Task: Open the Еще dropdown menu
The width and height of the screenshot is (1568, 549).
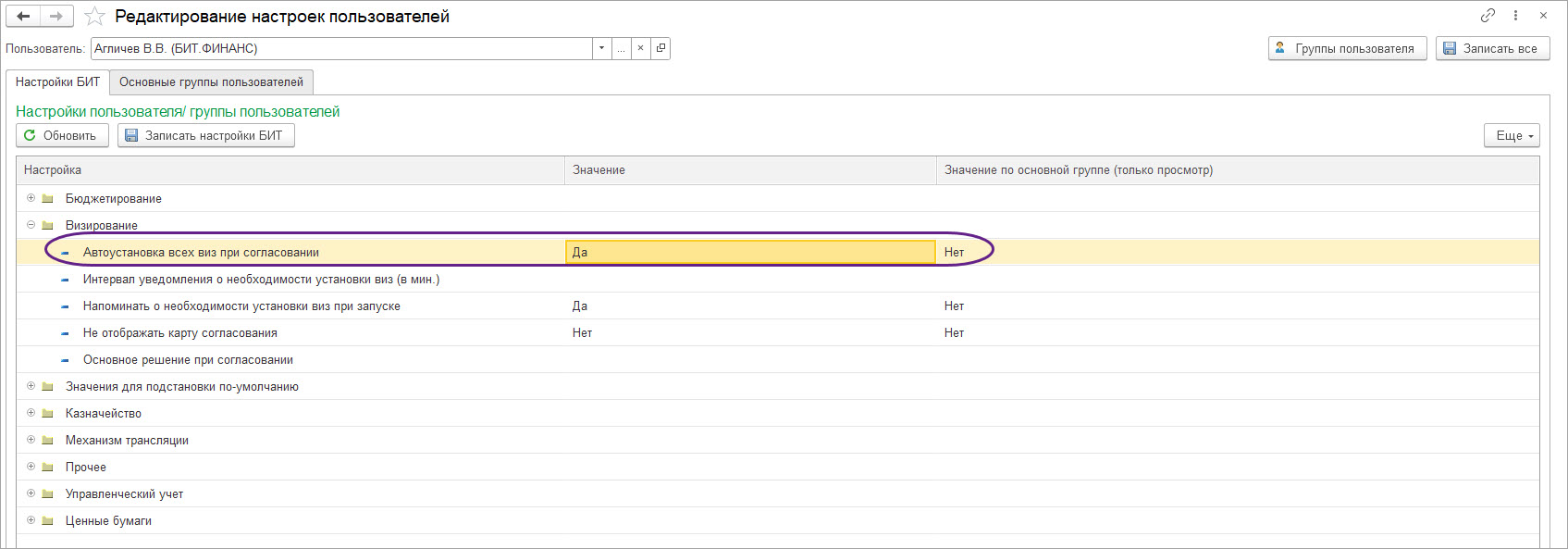Action: [x=1512, y=135]
